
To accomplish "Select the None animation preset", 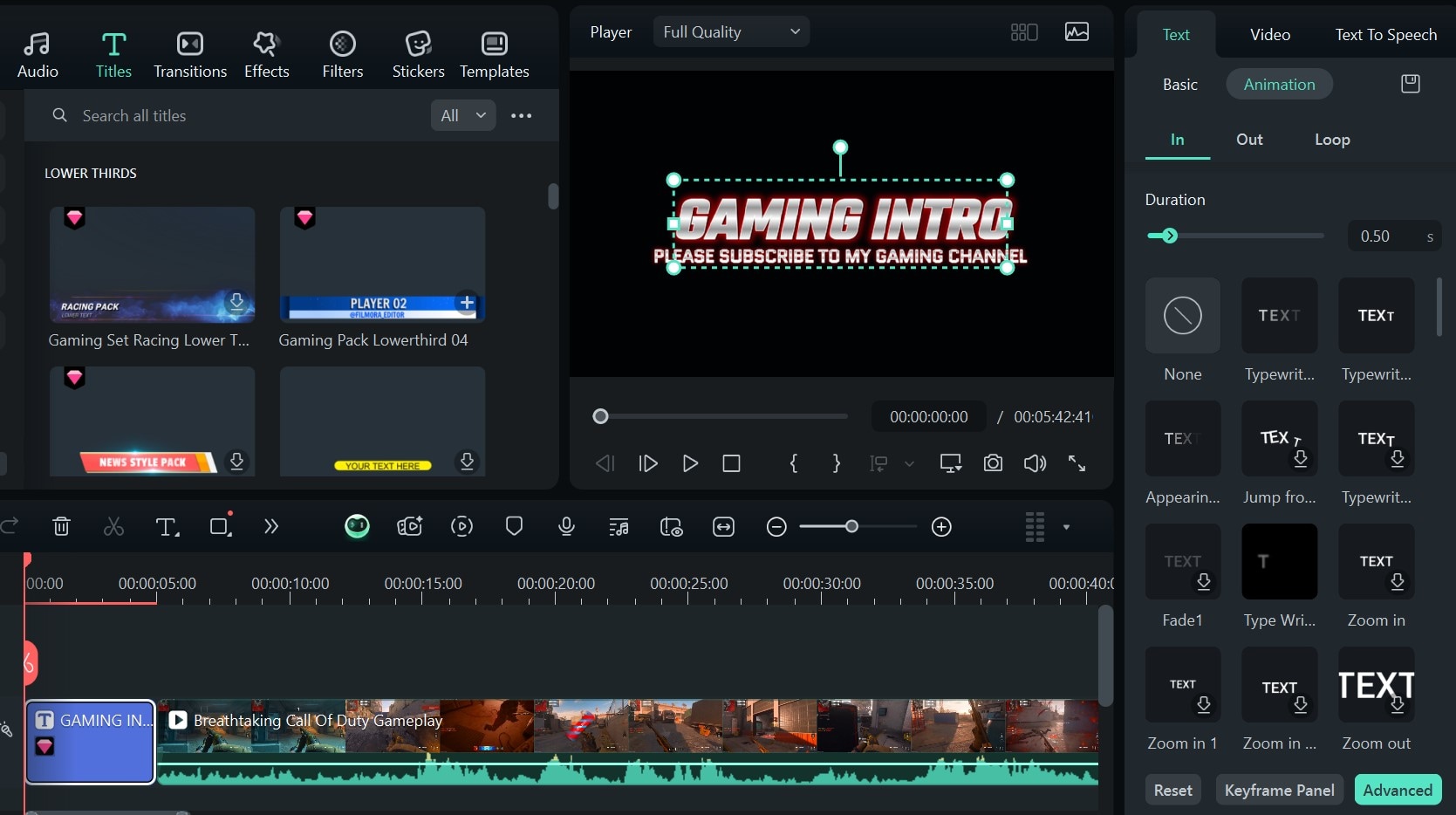I will (x=1182, y=316).
